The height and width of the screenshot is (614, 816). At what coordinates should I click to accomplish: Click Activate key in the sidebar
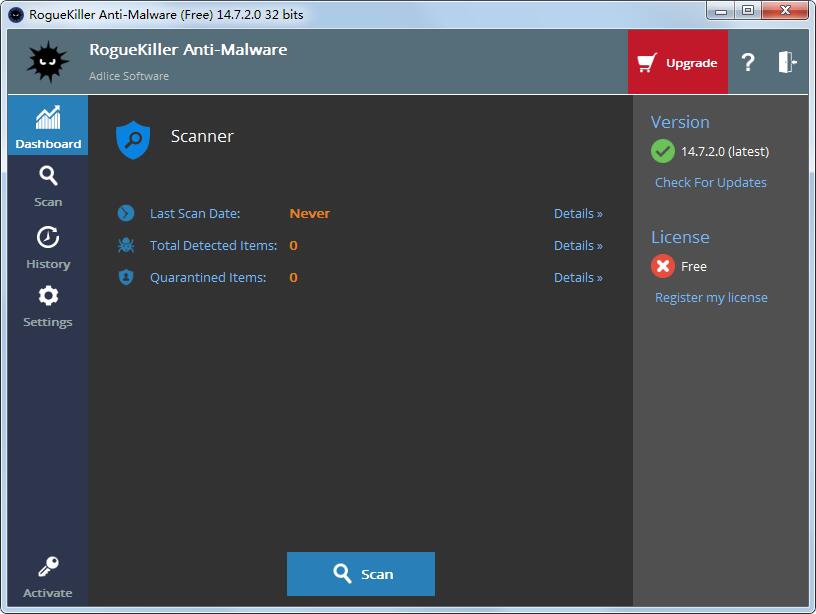pyautogui.click(x=48, y=577)
